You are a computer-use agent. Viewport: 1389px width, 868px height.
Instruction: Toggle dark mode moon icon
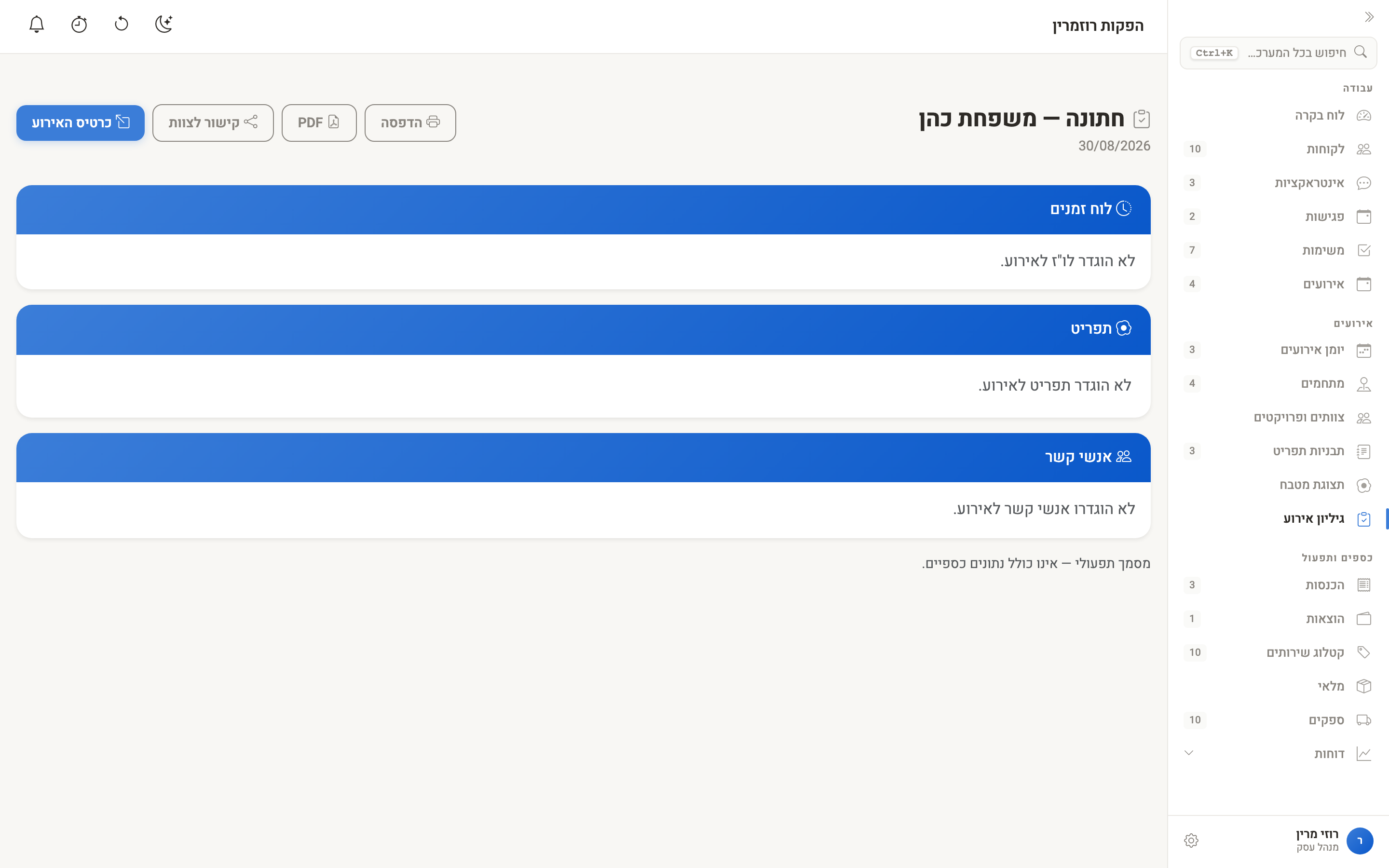pyautogui.click(x=164, y=24)
